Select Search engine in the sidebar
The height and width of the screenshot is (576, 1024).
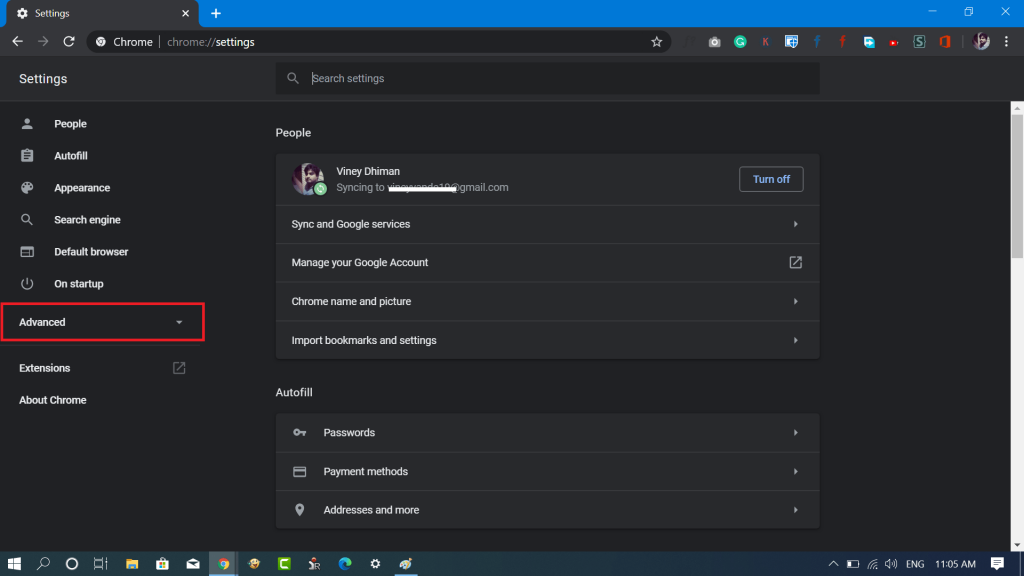click(87, 219)
